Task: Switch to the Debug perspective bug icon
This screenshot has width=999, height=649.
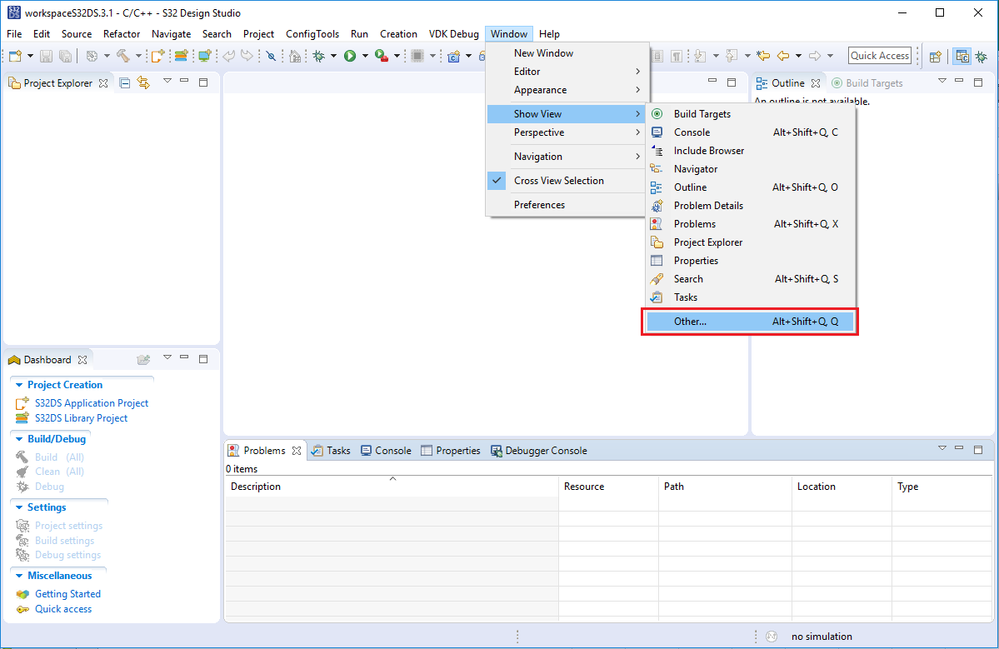Action: [x=981, y=57]
